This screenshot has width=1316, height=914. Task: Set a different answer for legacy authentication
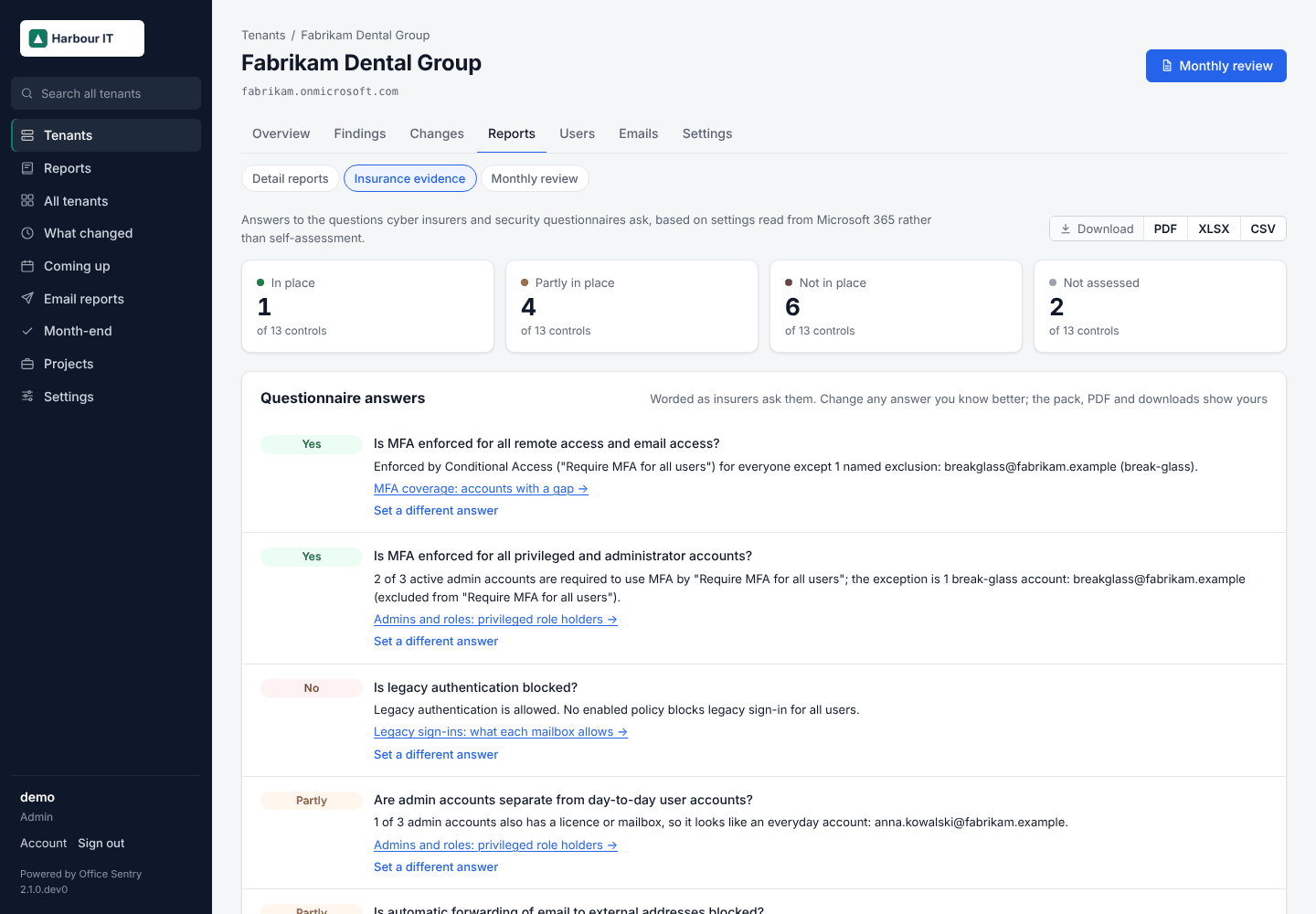click(x=436, y=754)
